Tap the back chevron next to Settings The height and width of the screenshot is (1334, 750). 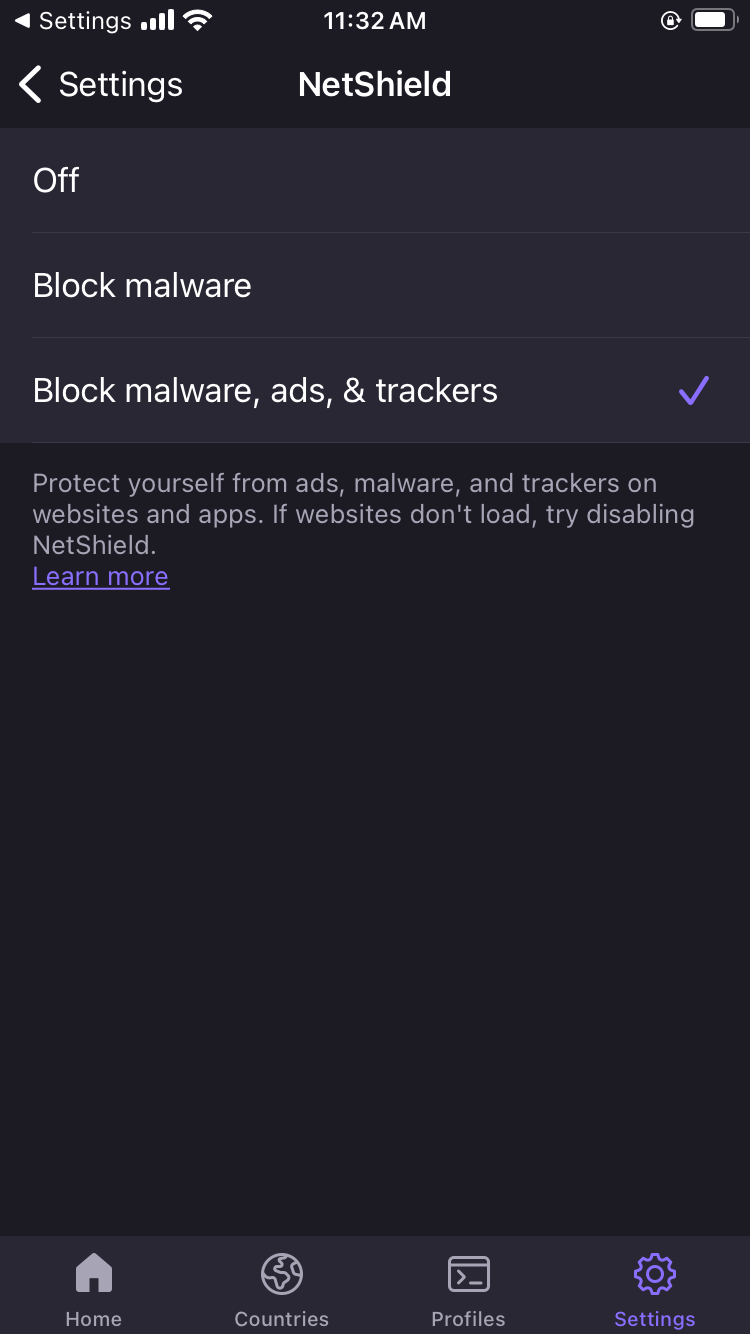point(29,84)
